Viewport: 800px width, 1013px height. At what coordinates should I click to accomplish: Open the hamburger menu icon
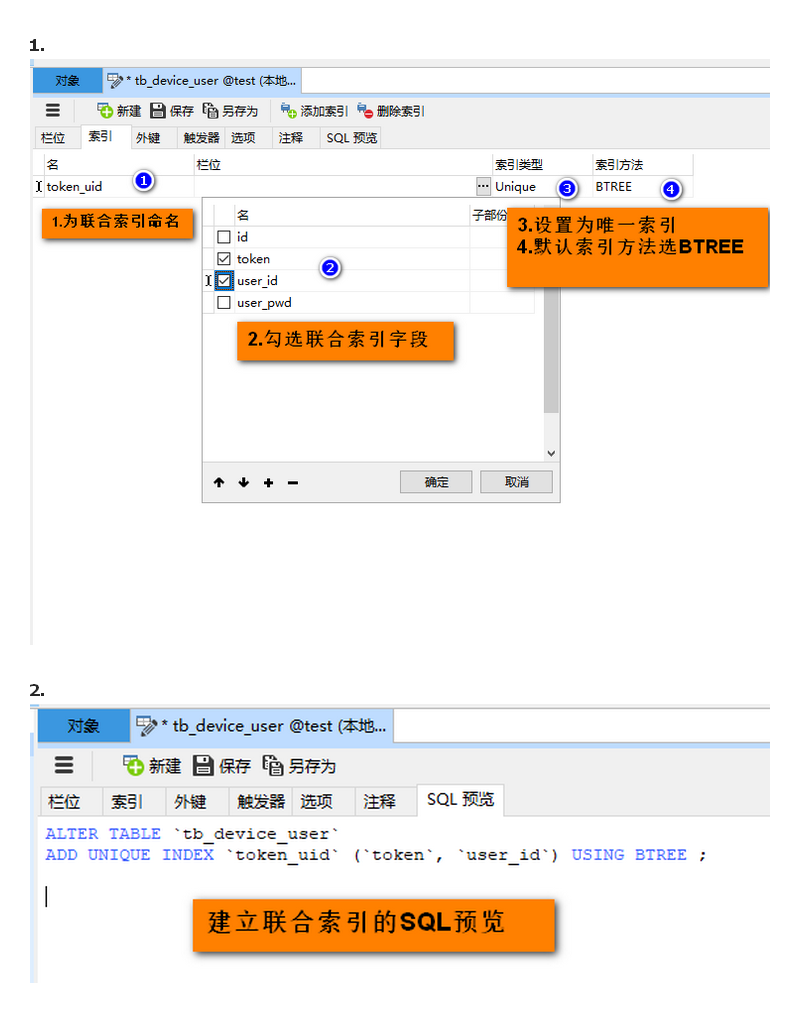(x=52, y=110)
